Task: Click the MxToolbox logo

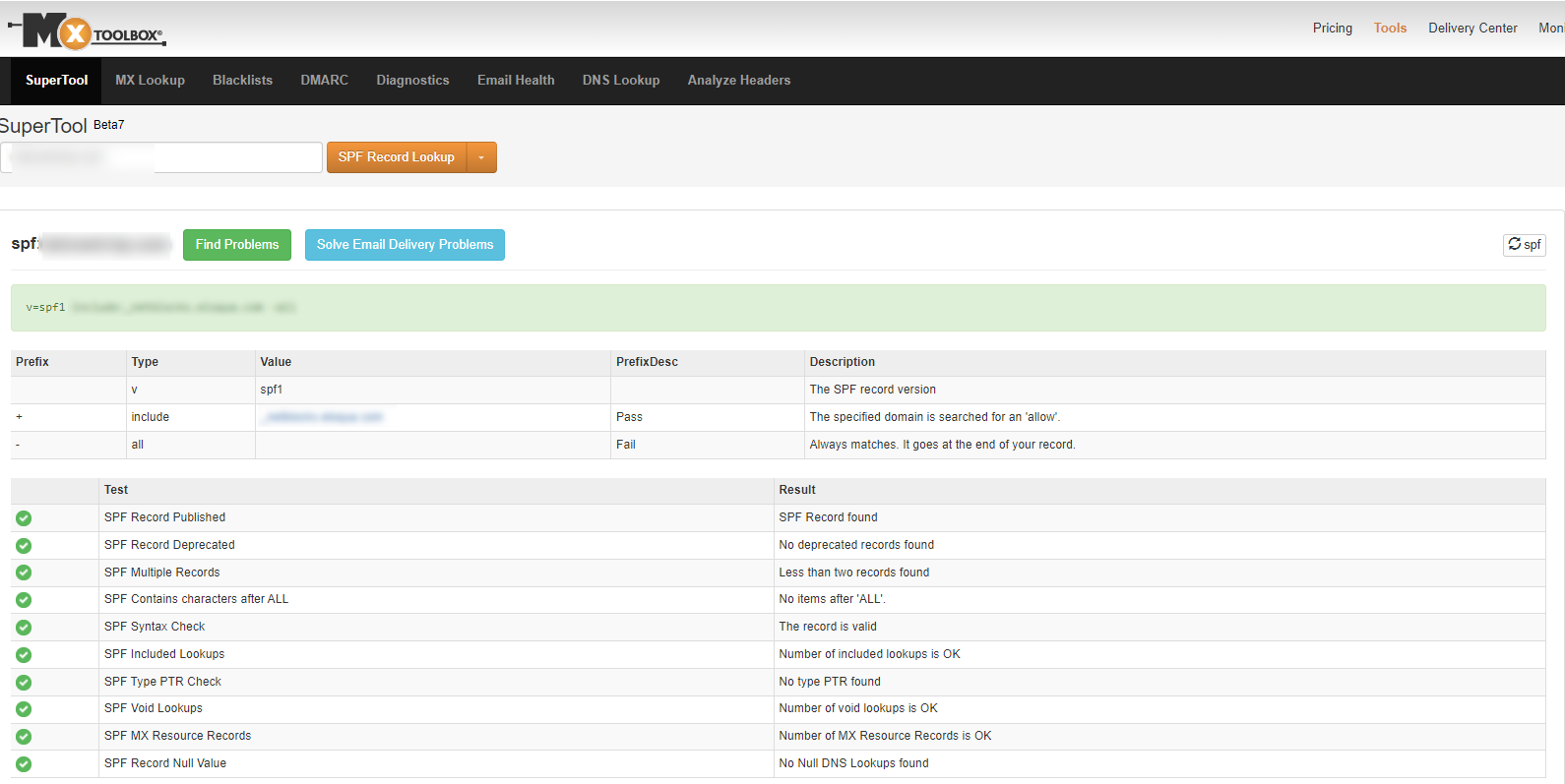Action: pyautogui.click(x=88, y=31)
